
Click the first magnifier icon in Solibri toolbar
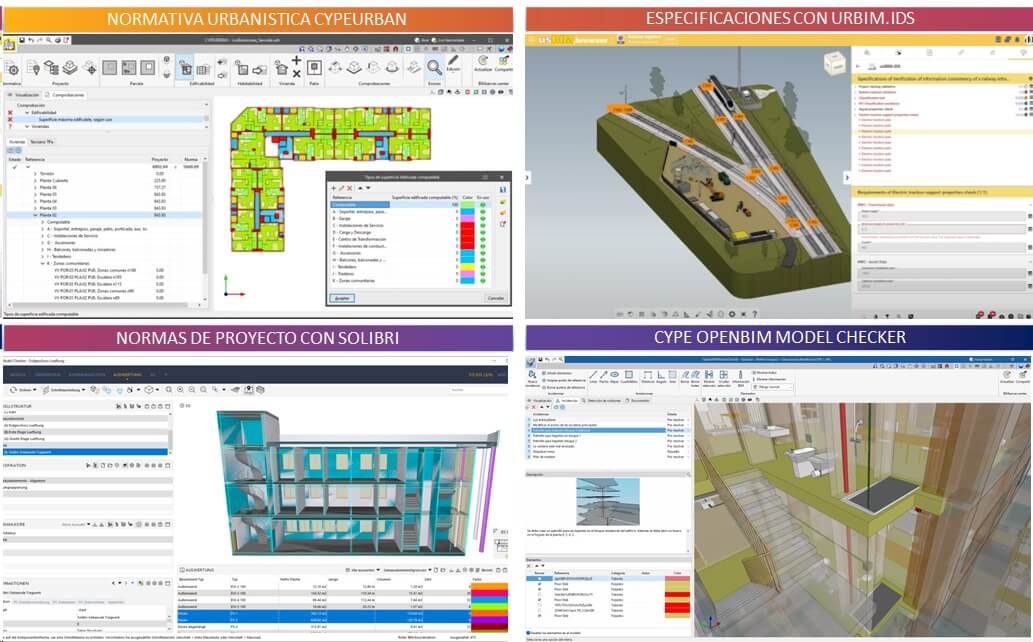point(169,390)
